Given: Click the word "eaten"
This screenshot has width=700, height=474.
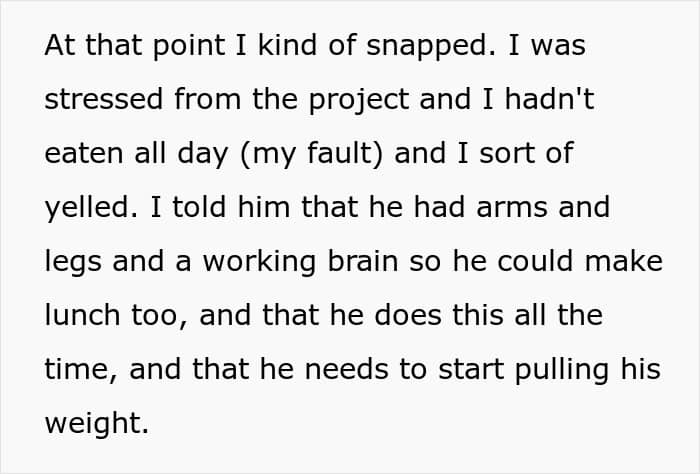Looking at the screenshot, I should tap(83, 153).
